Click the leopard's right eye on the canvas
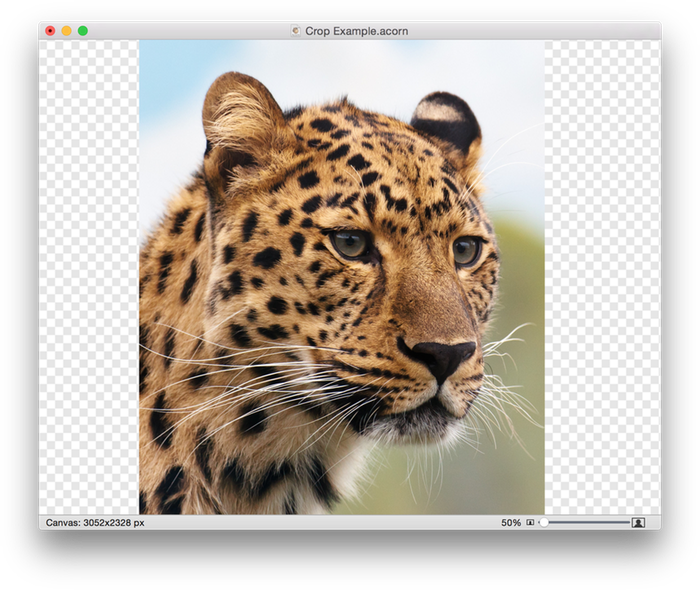This screenshot has height=590, width=700. [x=466, y=250]
